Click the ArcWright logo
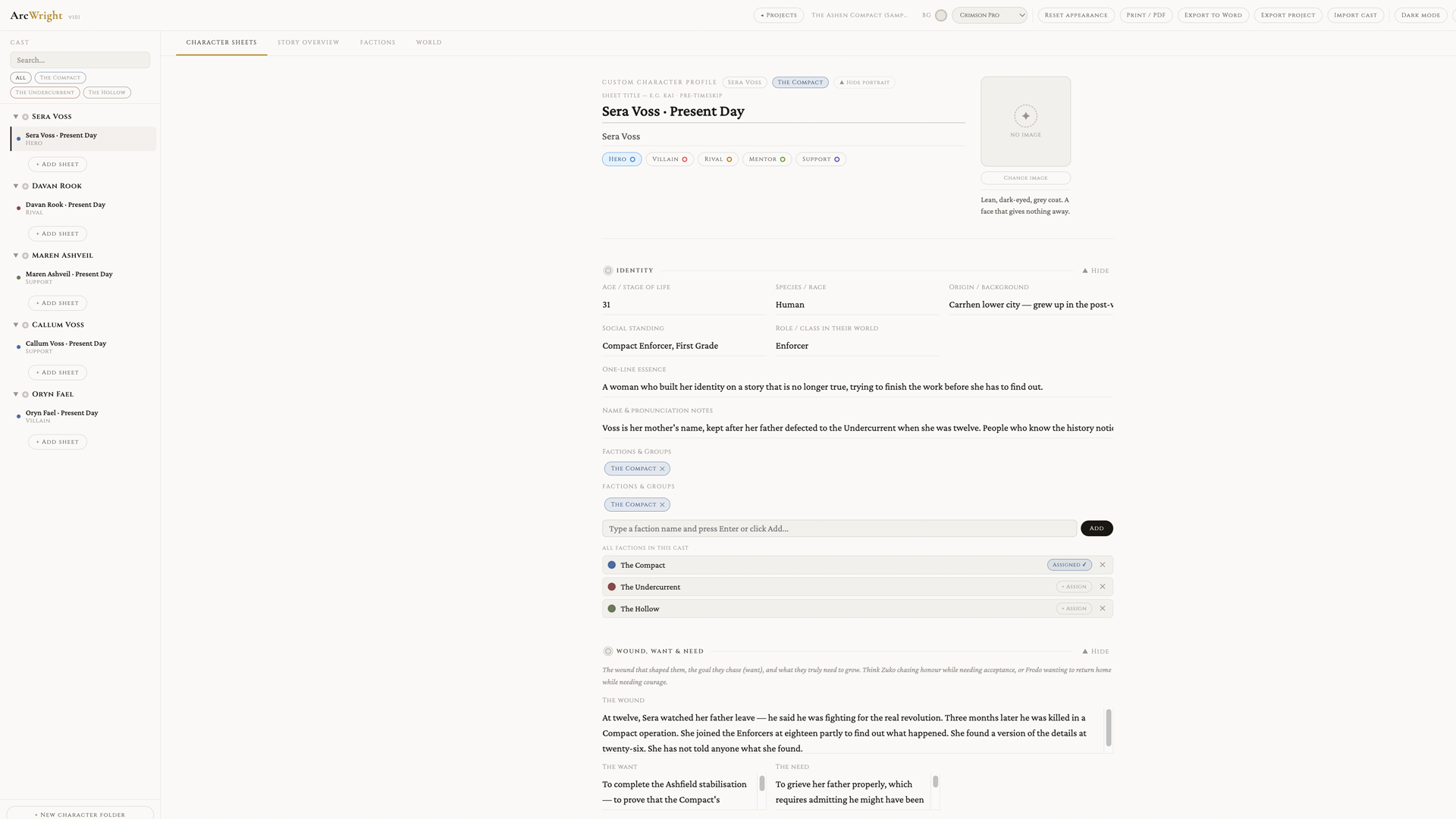This screenshot has height=819, width=1456. (36, 15)
